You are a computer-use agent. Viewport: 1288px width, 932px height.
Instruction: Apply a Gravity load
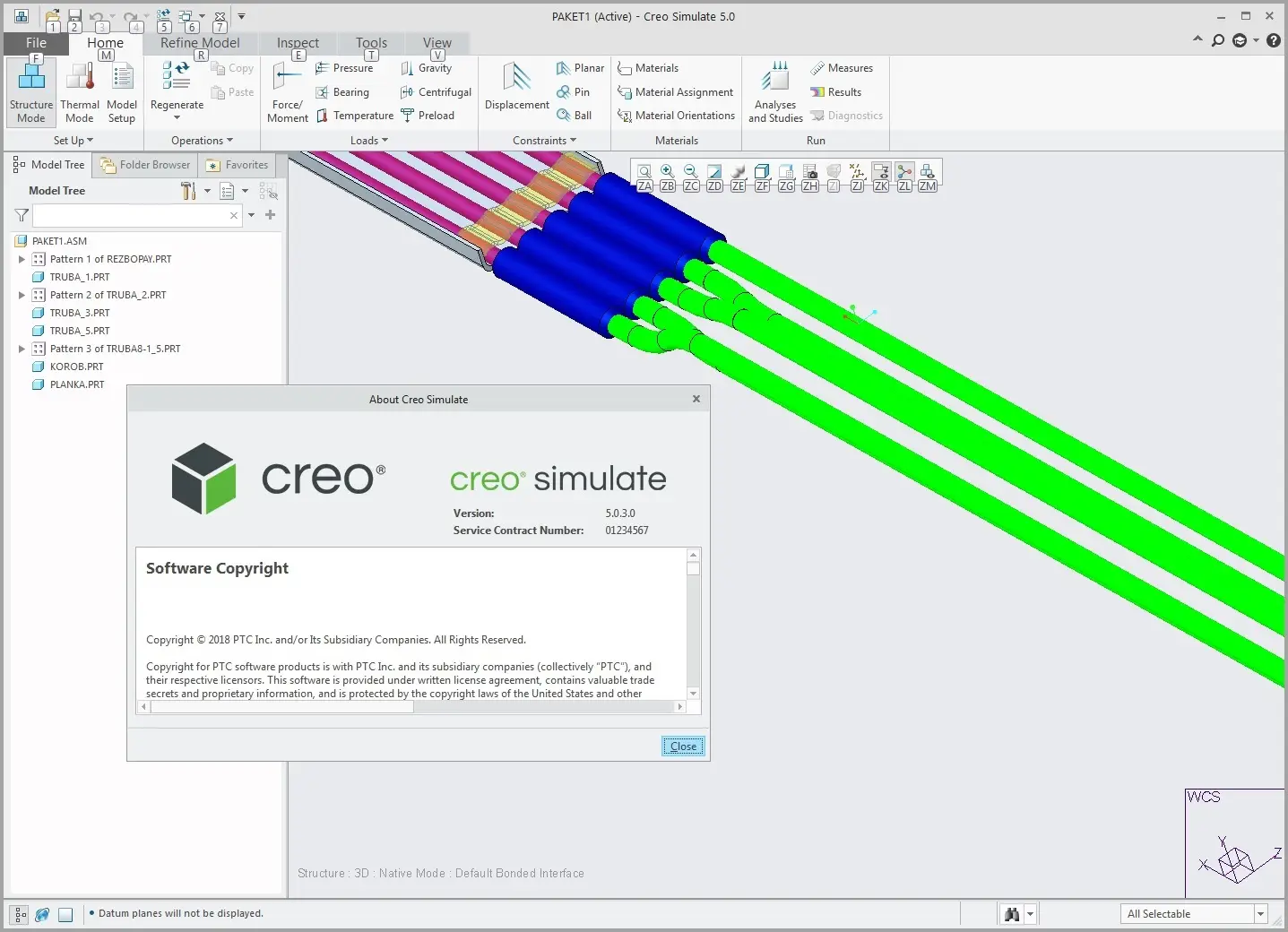pos(427,68)
